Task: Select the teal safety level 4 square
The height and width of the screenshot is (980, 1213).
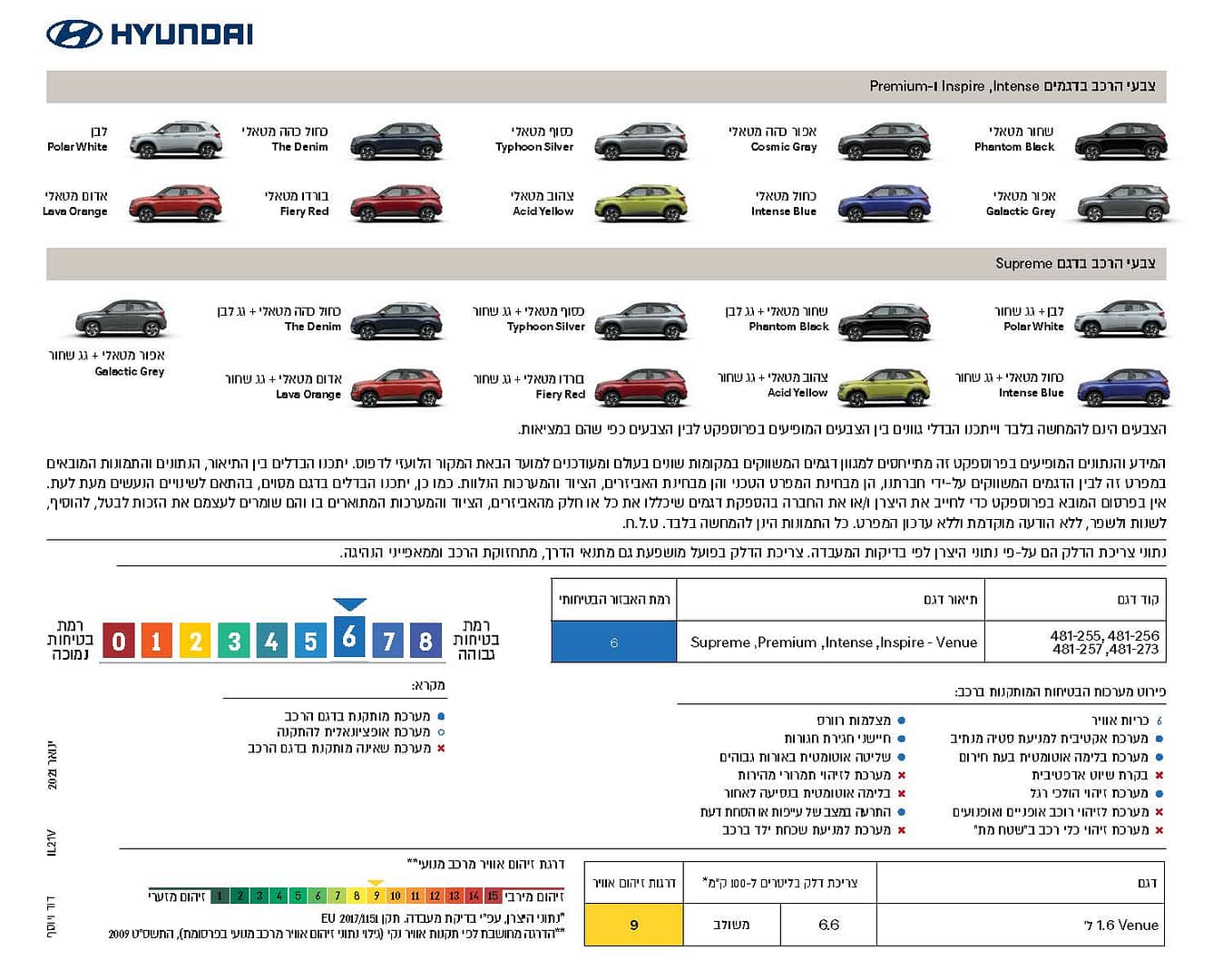Action: click(272, 641)
